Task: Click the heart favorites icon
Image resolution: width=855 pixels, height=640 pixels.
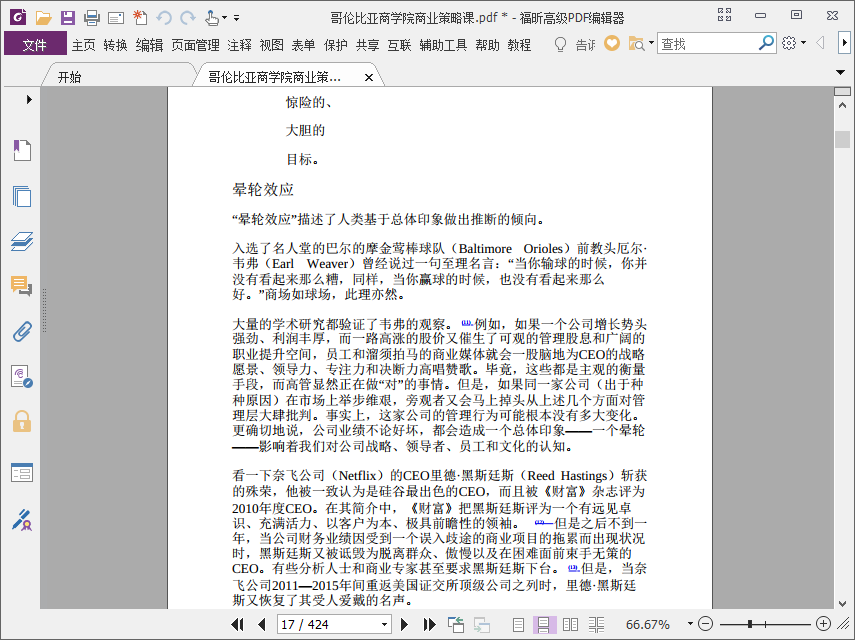Action: pos(612,43)
